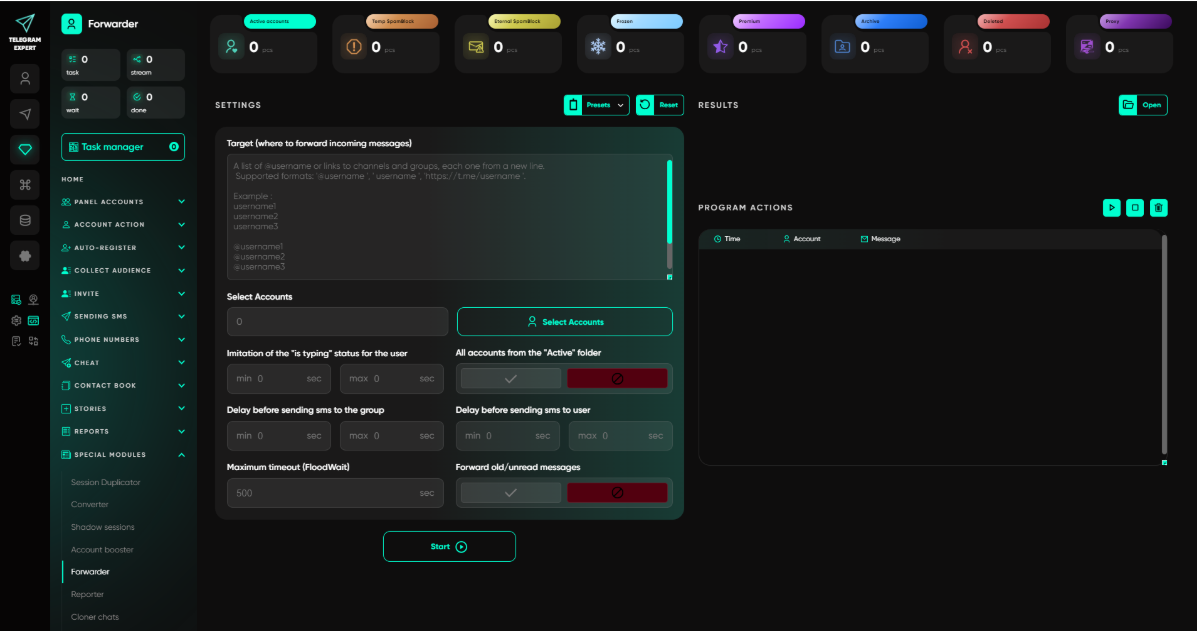Click the stop icon in Program Actions

click(x=1135, y=208)
